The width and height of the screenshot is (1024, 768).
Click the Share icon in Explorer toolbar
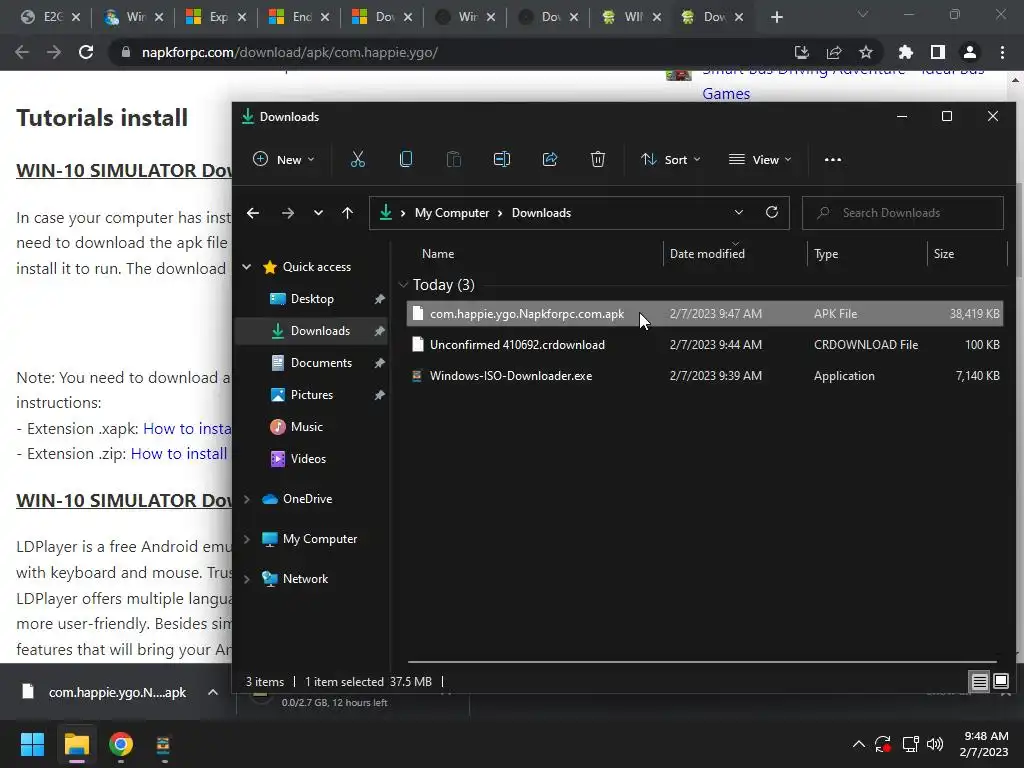[x=550, y=159]
